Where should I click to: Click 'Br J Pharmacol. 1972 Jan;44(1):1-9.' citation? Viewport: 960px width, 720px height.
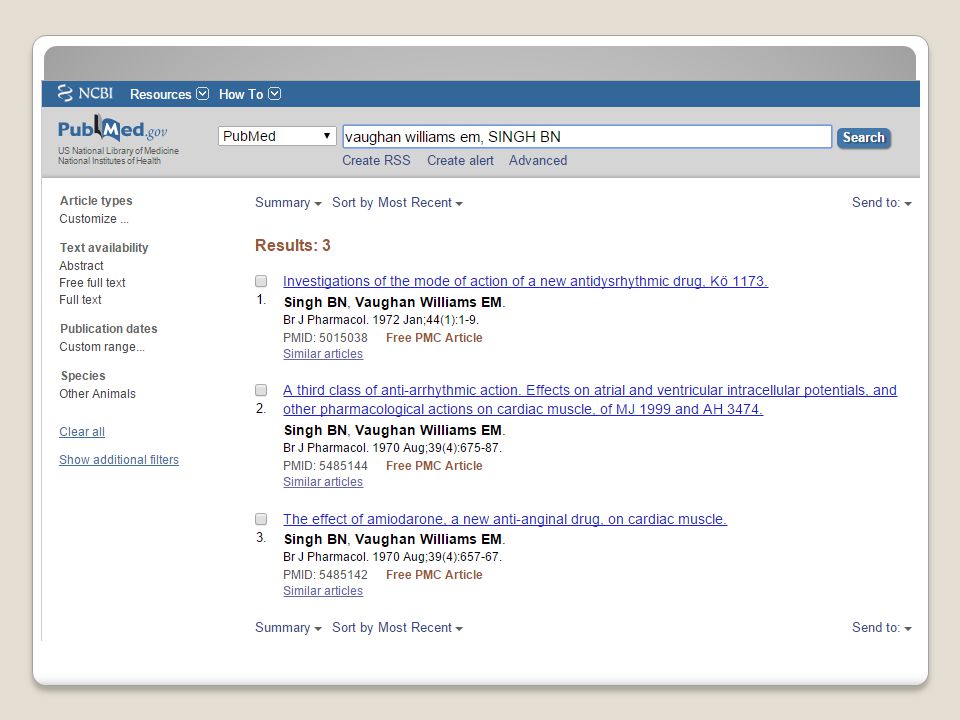pyautogui.click(x=381, y=320)
